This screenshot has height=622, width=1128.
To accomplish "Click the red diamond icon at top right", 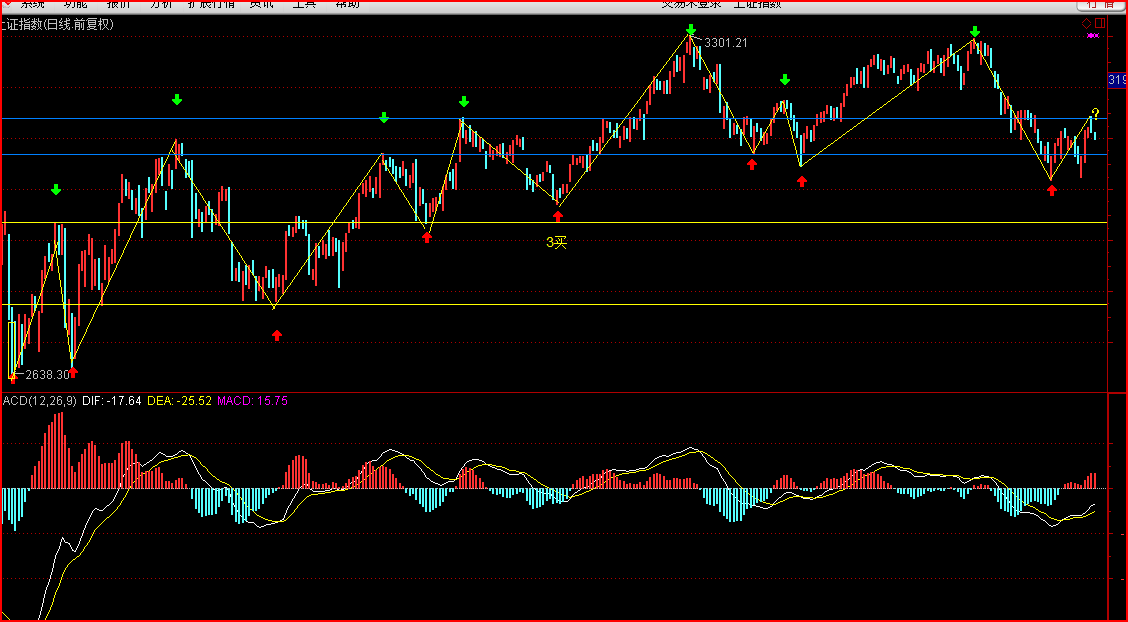I will click(1086, 23).
